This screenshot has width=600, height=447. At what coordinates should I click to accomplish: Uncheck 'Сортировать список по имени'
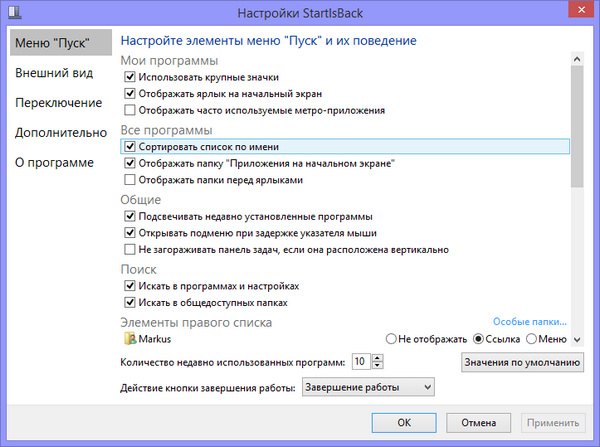coord(129,146)
